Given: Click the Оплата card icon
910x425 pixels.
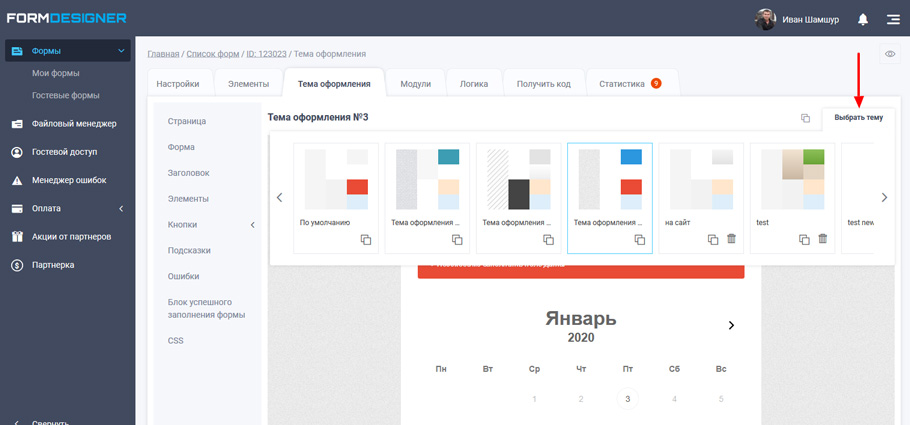Looking at the screenshot, I should 17,208.
